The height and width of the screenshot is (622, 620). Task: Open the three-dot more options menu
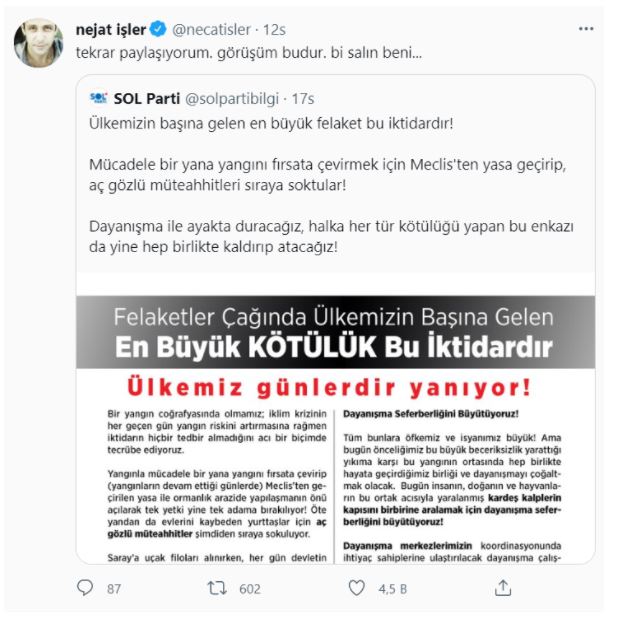(586, 29)
